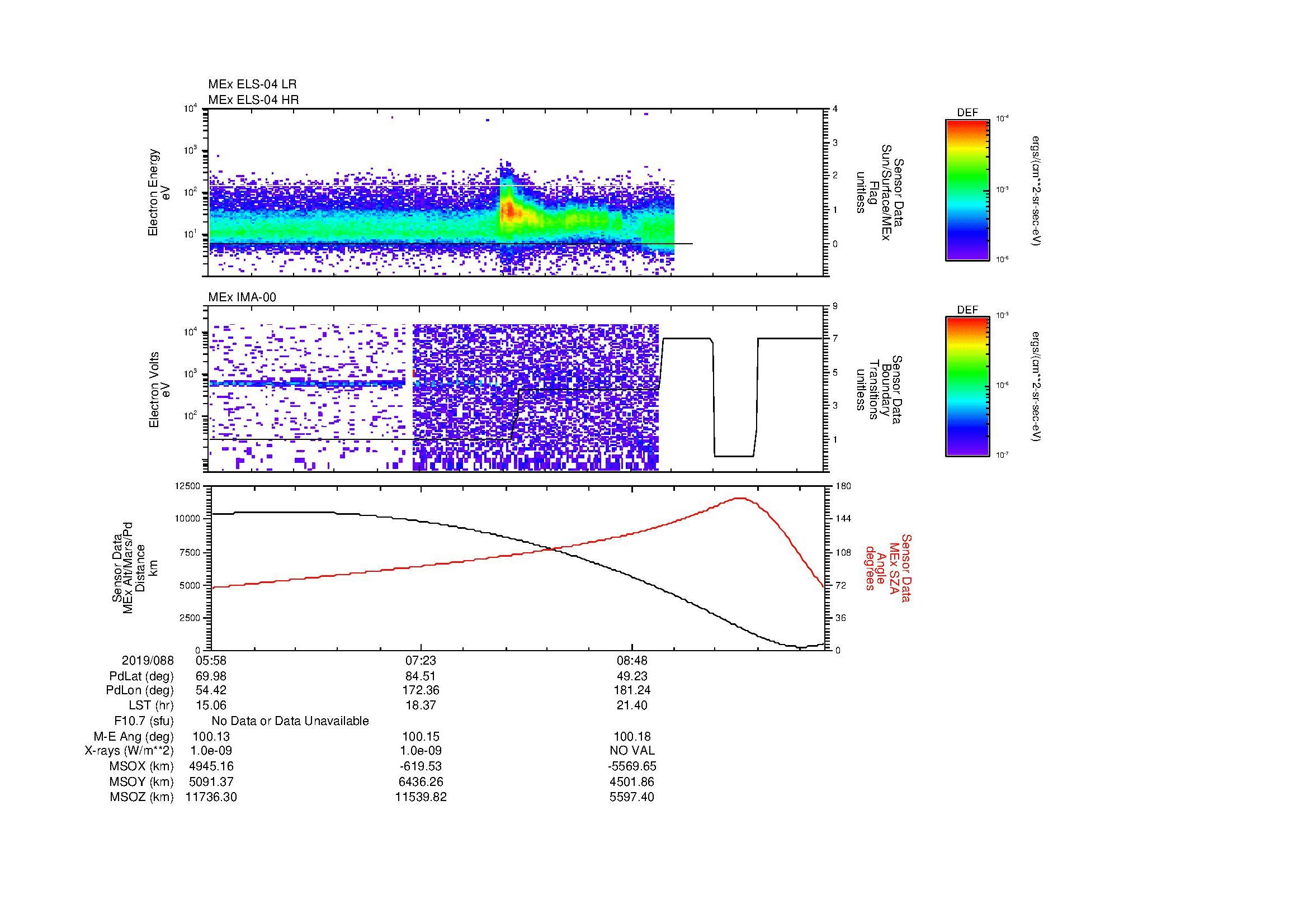Click the 'F10.7 (sfu)' row label
Image resolution: width=1308 pixels, height=924 pixels.
(x=144, y=721)
